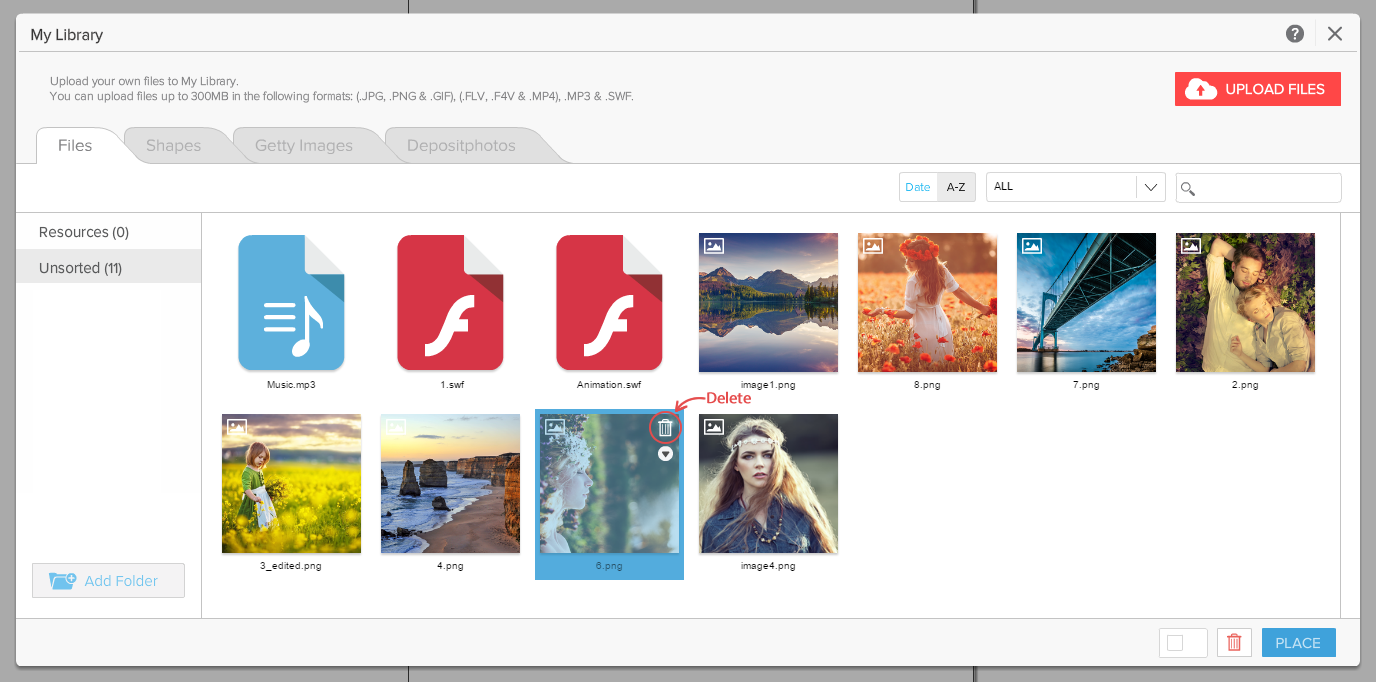Click the search magnifier icon
Screen dimensions: 1376x682
click(1188, 189)
